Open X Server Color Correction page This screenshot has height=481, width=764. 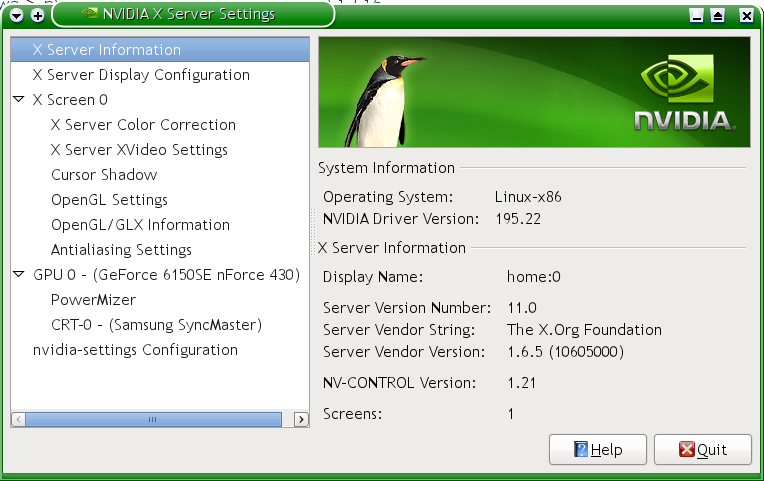143,125
